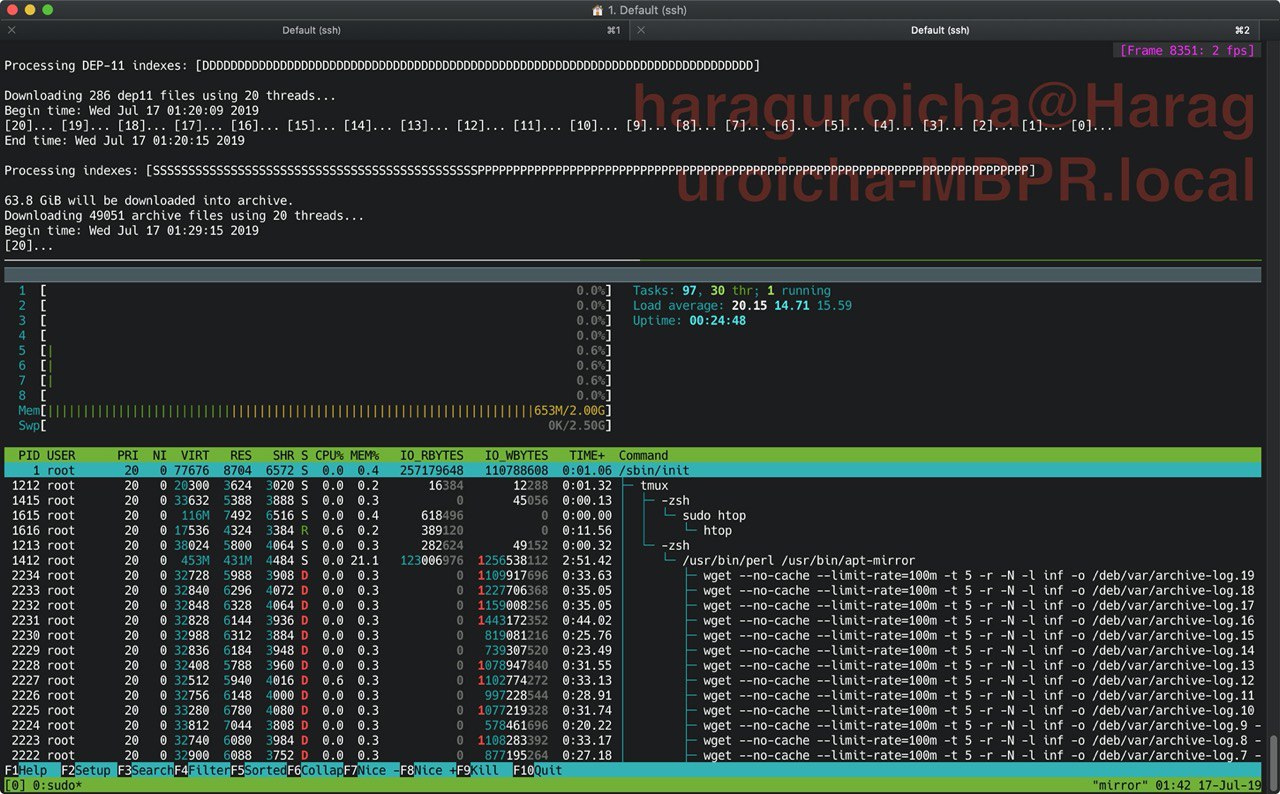The height and width of the screenshot is (794, 1280).
Task: Quit htop via F10 Quit
Action: (538, 771)
